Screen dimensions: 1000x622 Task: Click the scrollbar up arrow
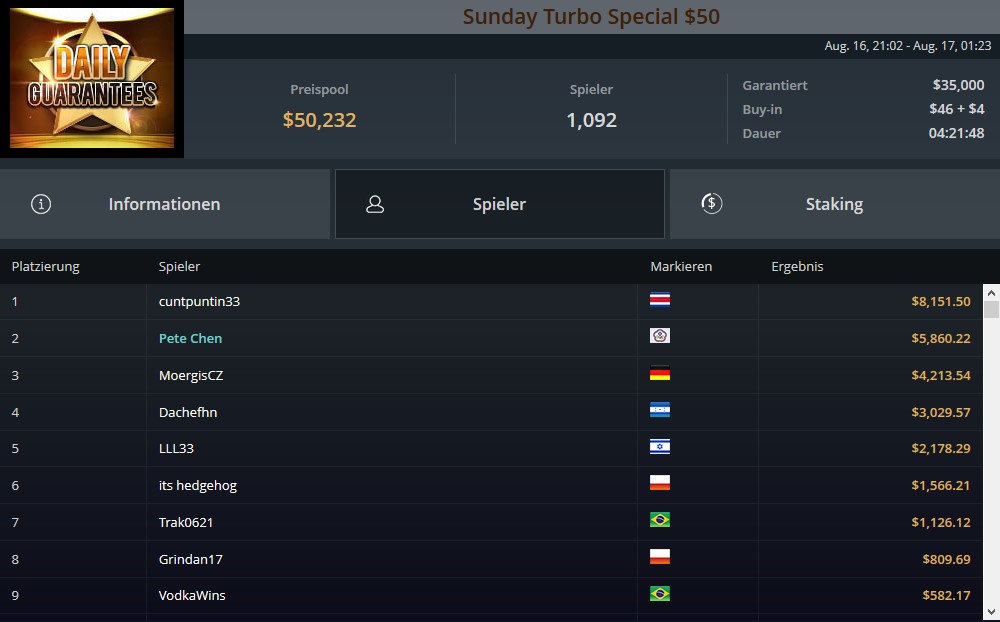click(991, 293)
